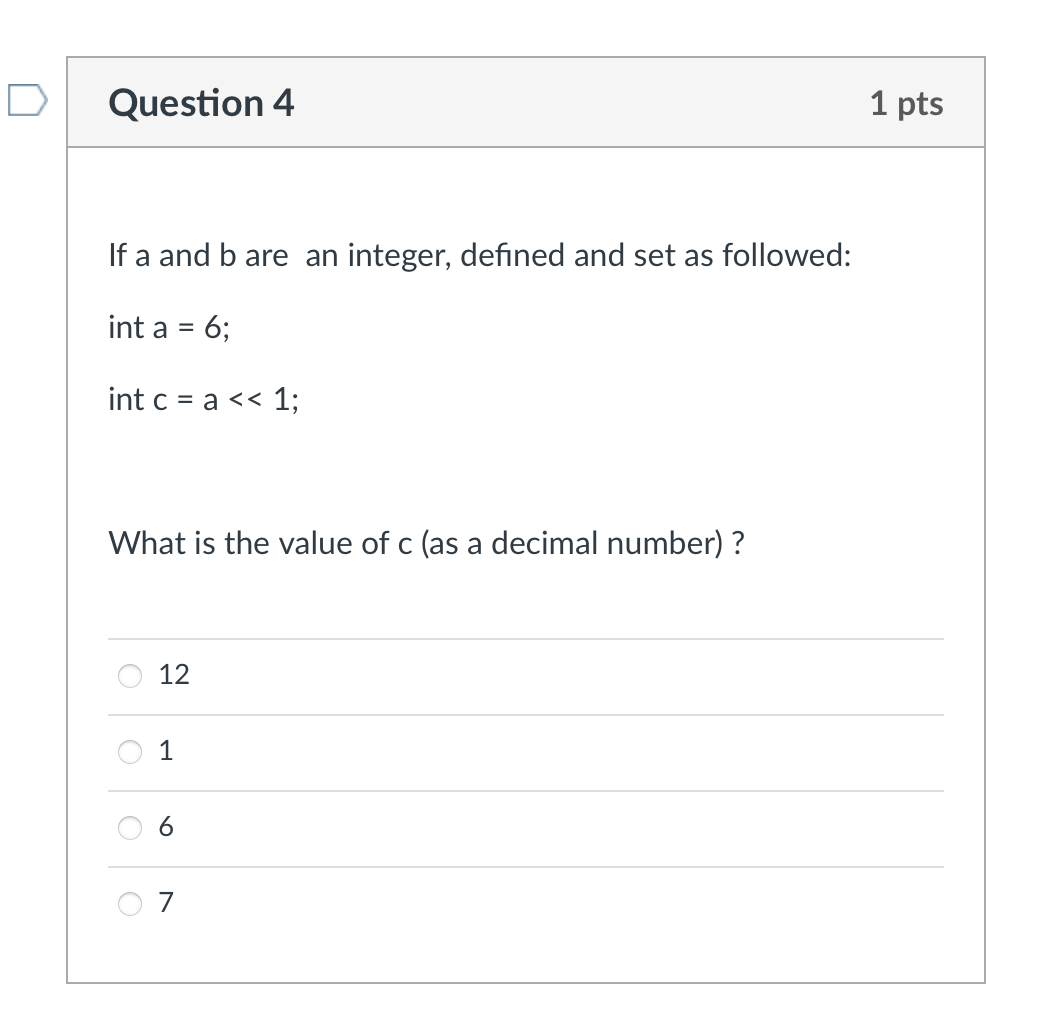This screenshot has height=1014, width=1044.
Task: Click the answer text reading 12
Action: [x=175, y=675]
